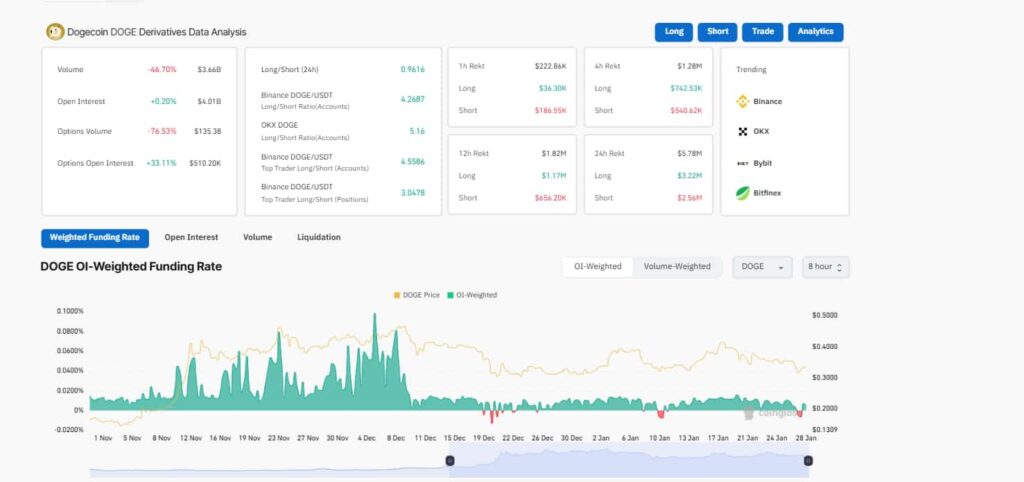The image size is (1024, 482).
Task: Click the Bybit exchange icon
Action: pyautogui.click(x=743, y=162)
